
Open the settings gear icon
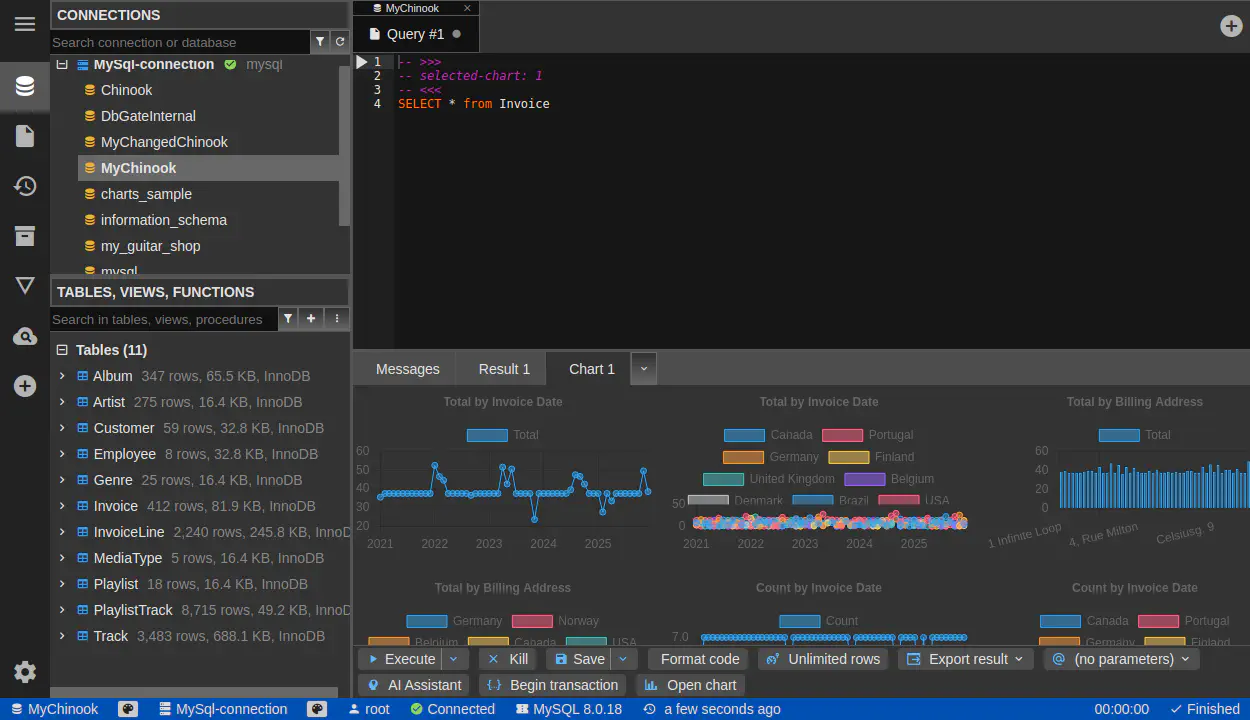(25, 672)
